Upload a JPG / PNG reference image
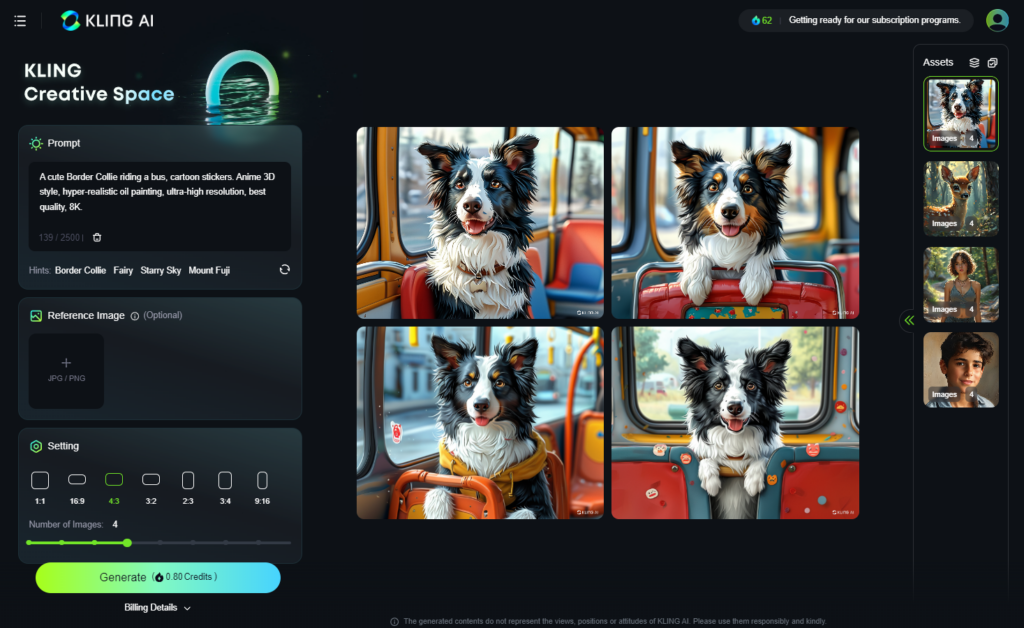Image resolution: width=1024 pixels, height=628 pixels. click(x=66, y=371)
